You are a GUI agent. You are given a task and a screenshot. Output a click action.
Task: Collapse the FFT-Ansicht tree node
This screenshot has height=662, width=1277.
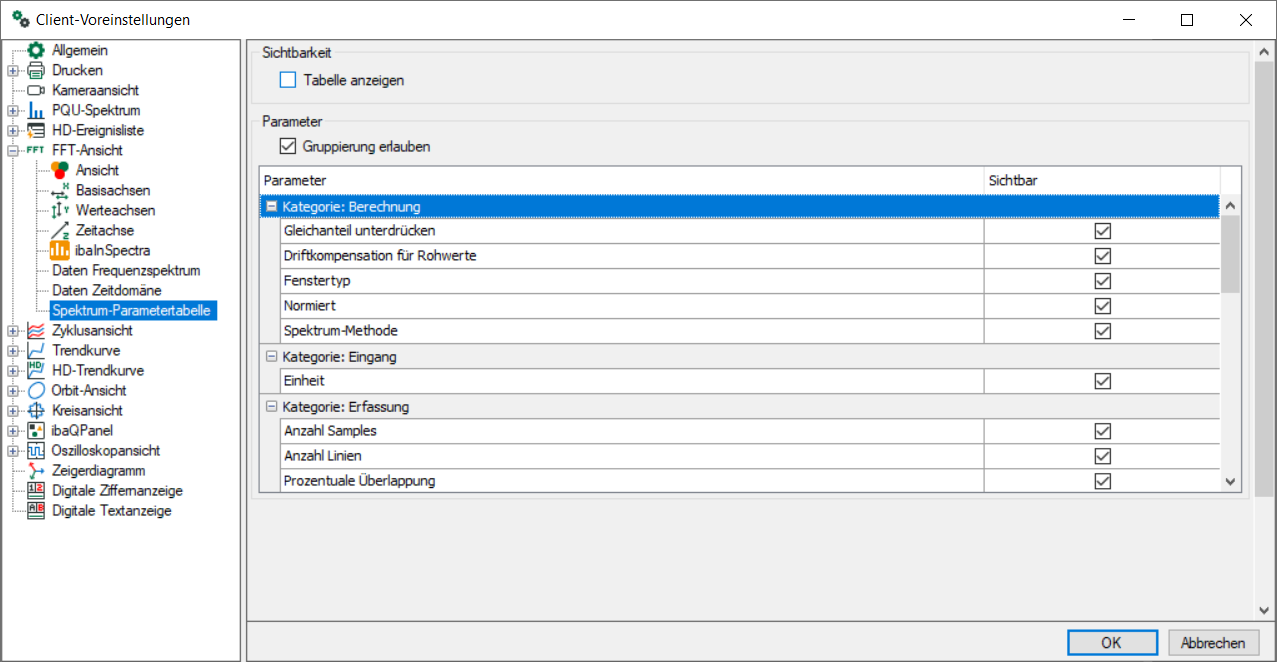pos(12,150)
